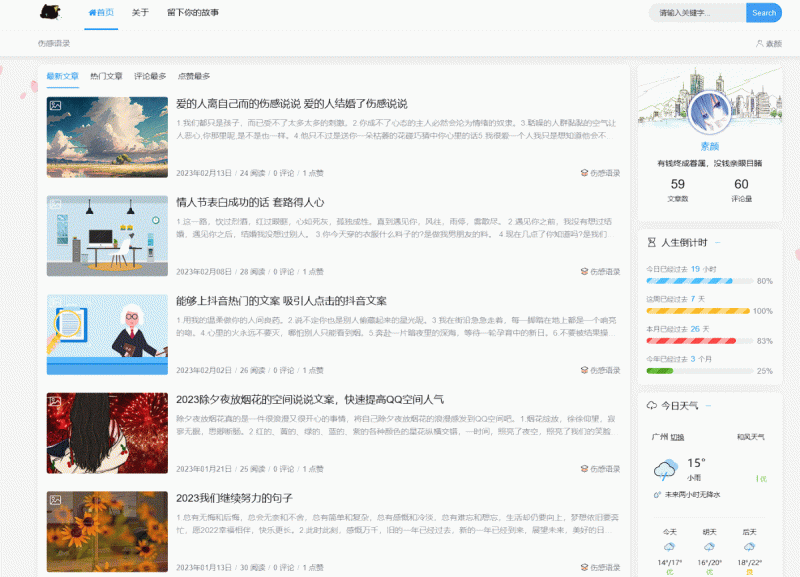800x577 pixels.
Task: Open the 和风天气 link
Action: [749, 435]
